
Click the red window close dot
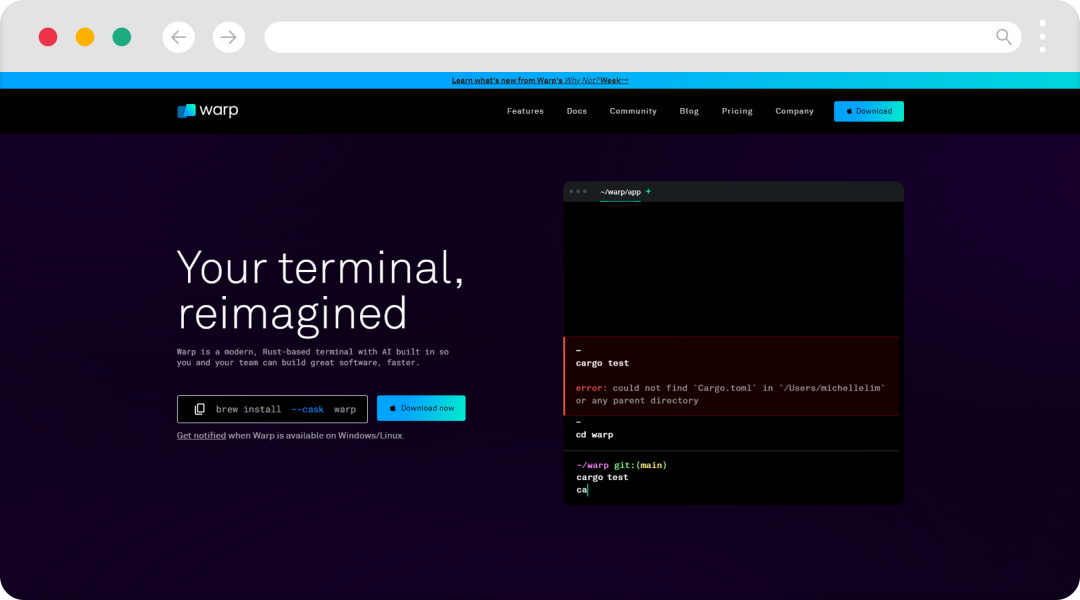click(x=48, y=37)
